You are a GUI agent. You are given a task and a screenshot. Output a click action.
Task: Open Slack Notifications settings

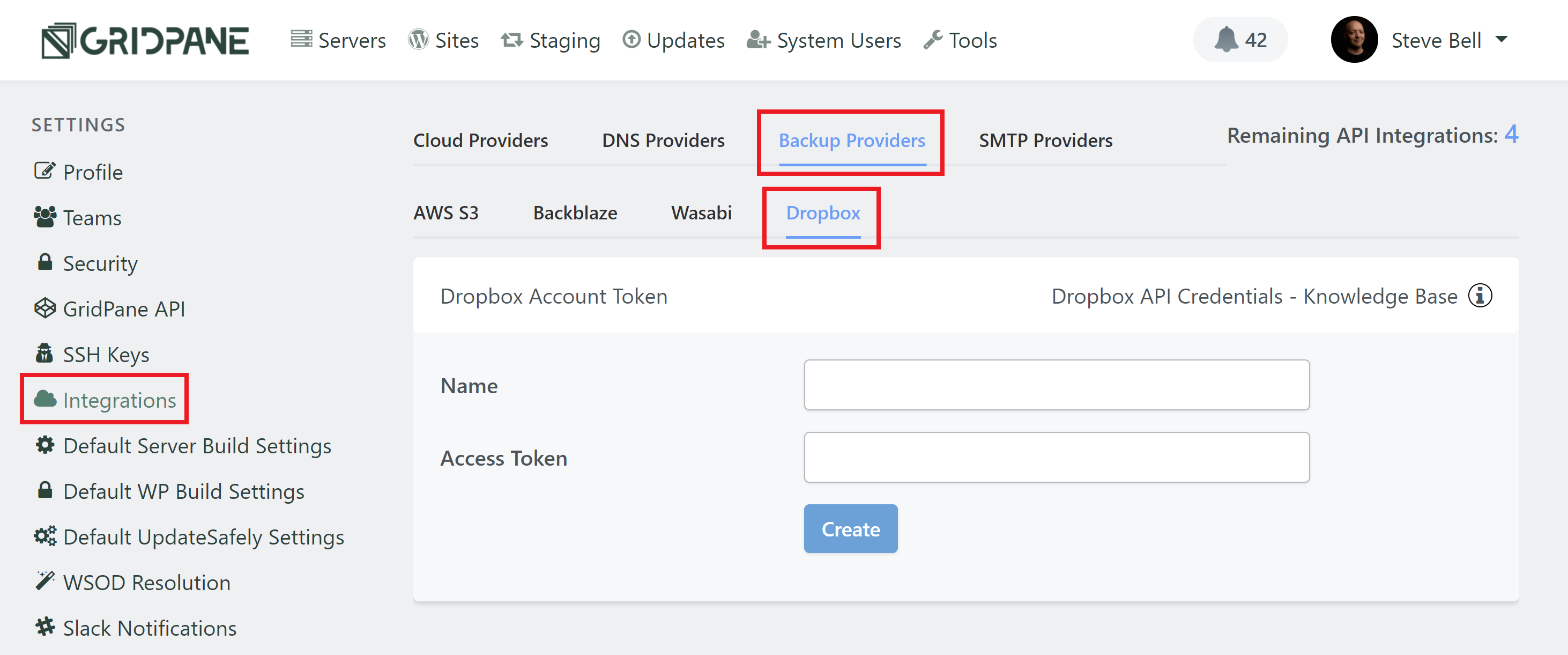[136, 628]
